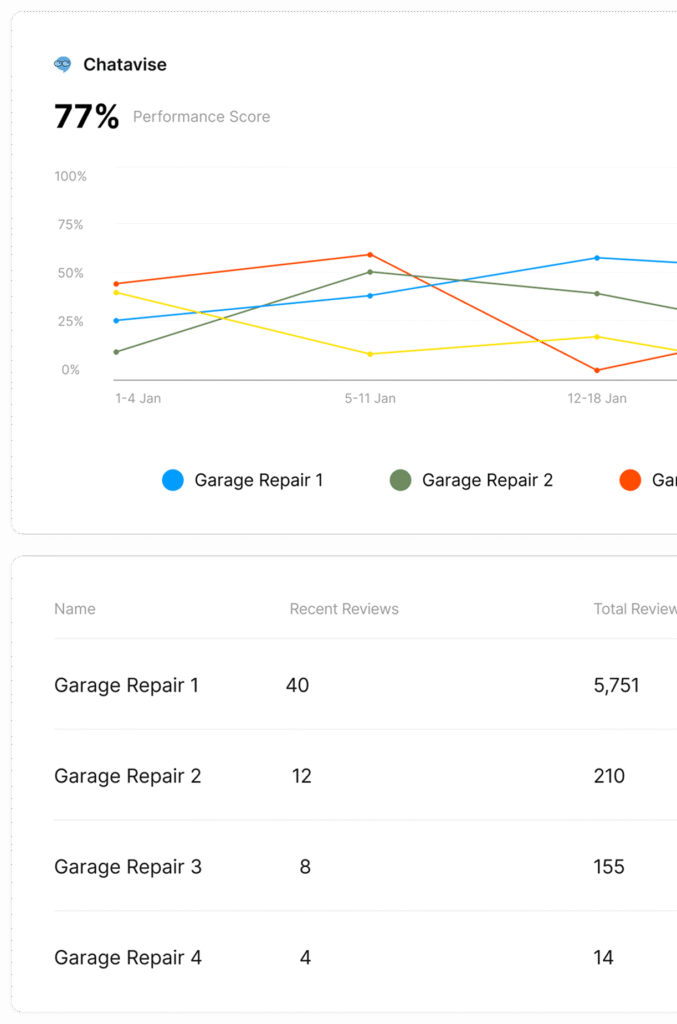The width and height of the screenshot is (677, 1024).
Task: Sort by the Name column header
Action: (75, 609)
